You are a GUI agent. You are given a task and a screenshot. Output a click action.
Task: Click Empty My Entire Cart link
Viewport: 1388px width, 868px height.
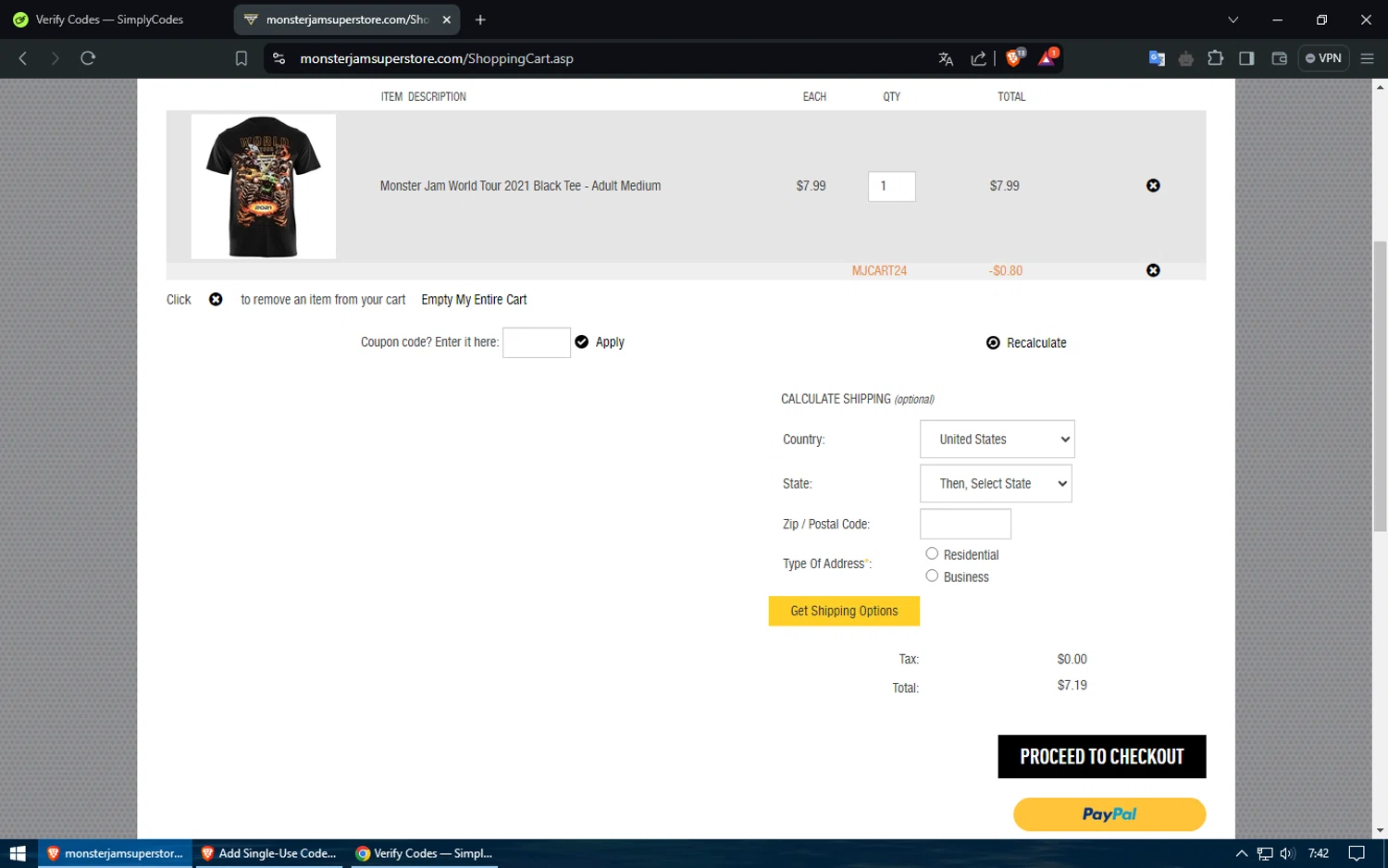[474, 300]
